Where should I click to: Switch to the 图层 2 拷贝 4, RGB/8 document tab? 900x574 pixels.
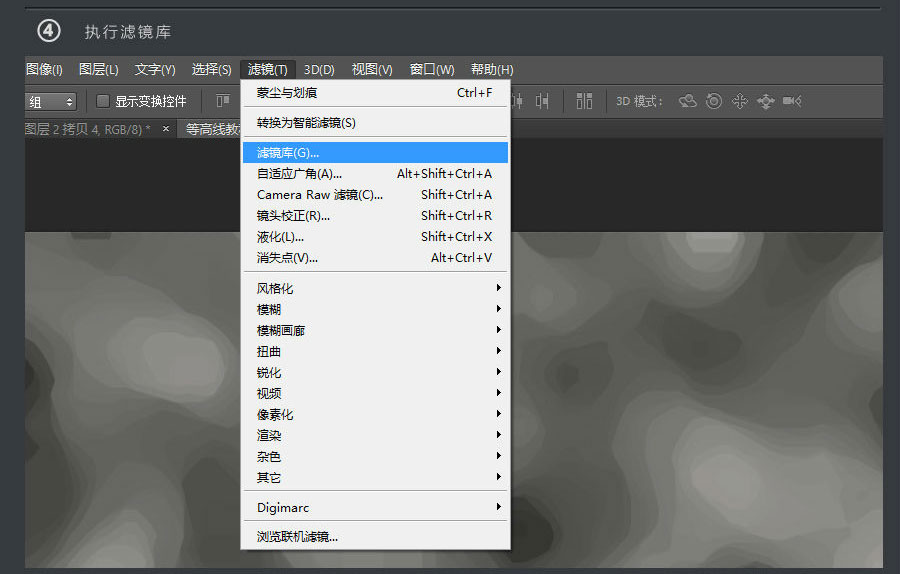point(87,129)
